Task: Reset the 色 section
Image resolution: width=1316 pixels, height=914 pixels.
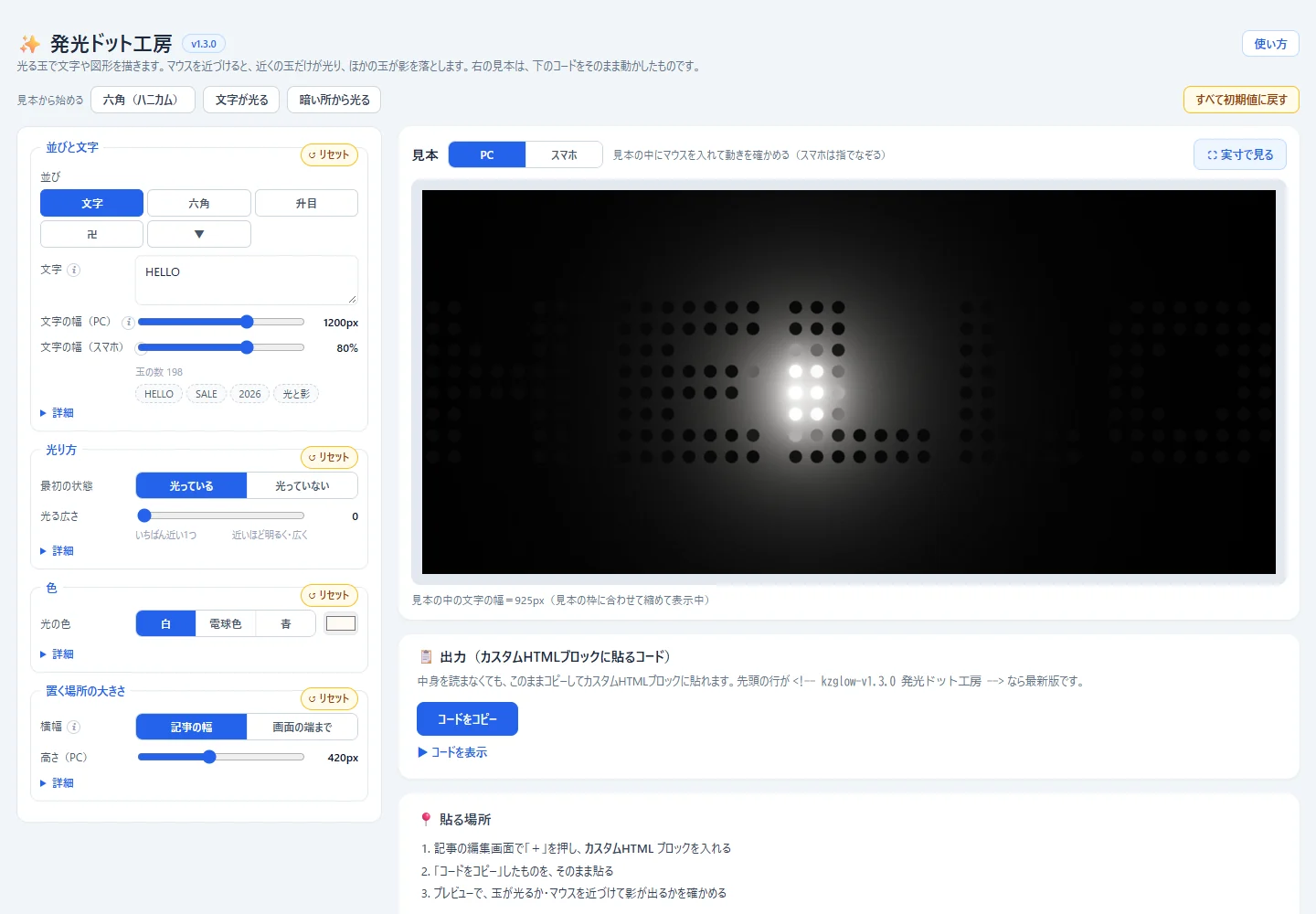Action: pos(329,595)
